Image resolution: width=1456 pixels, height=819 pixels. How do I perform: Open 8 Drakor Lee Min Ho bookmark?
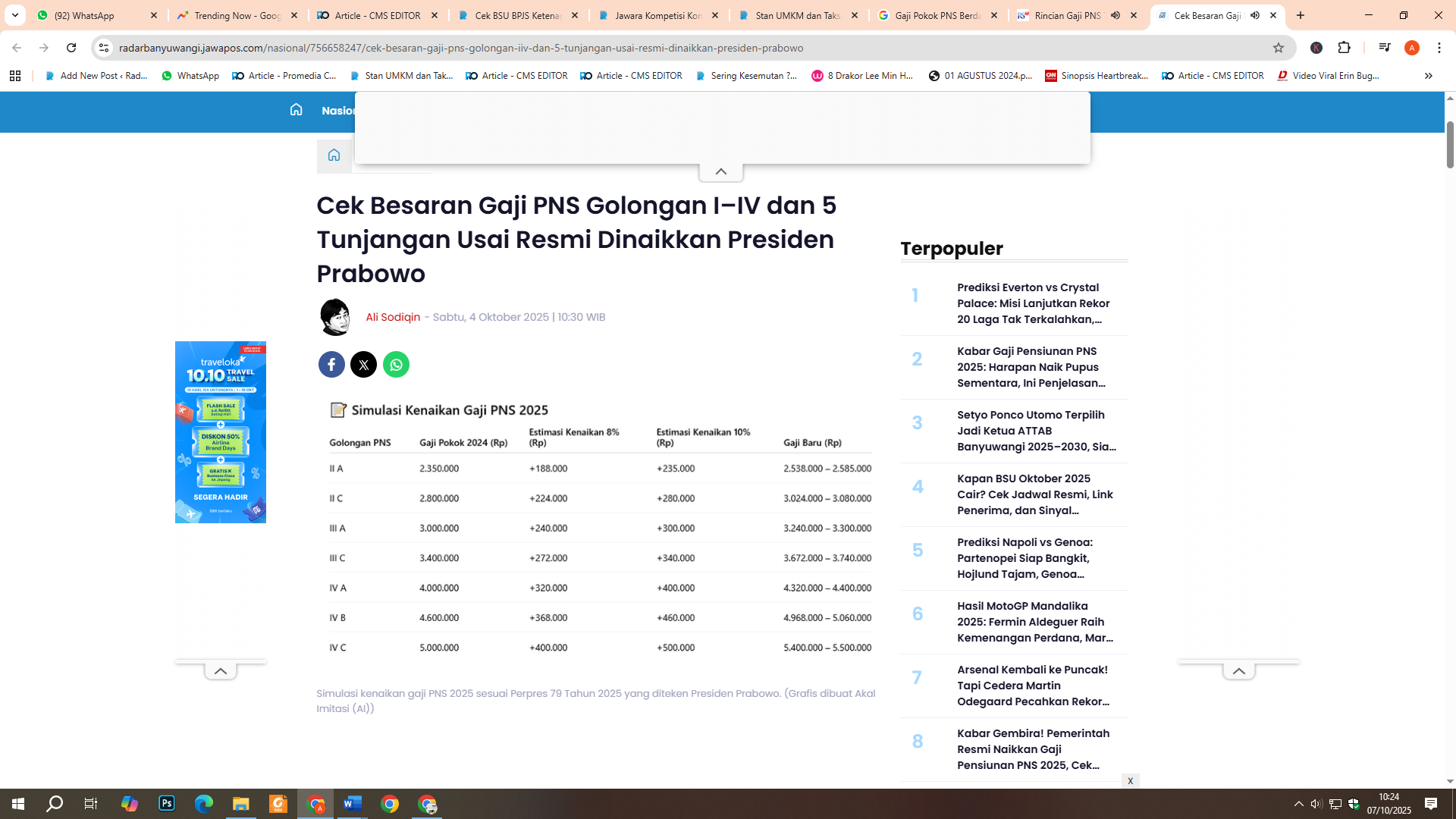pos(862,76)
